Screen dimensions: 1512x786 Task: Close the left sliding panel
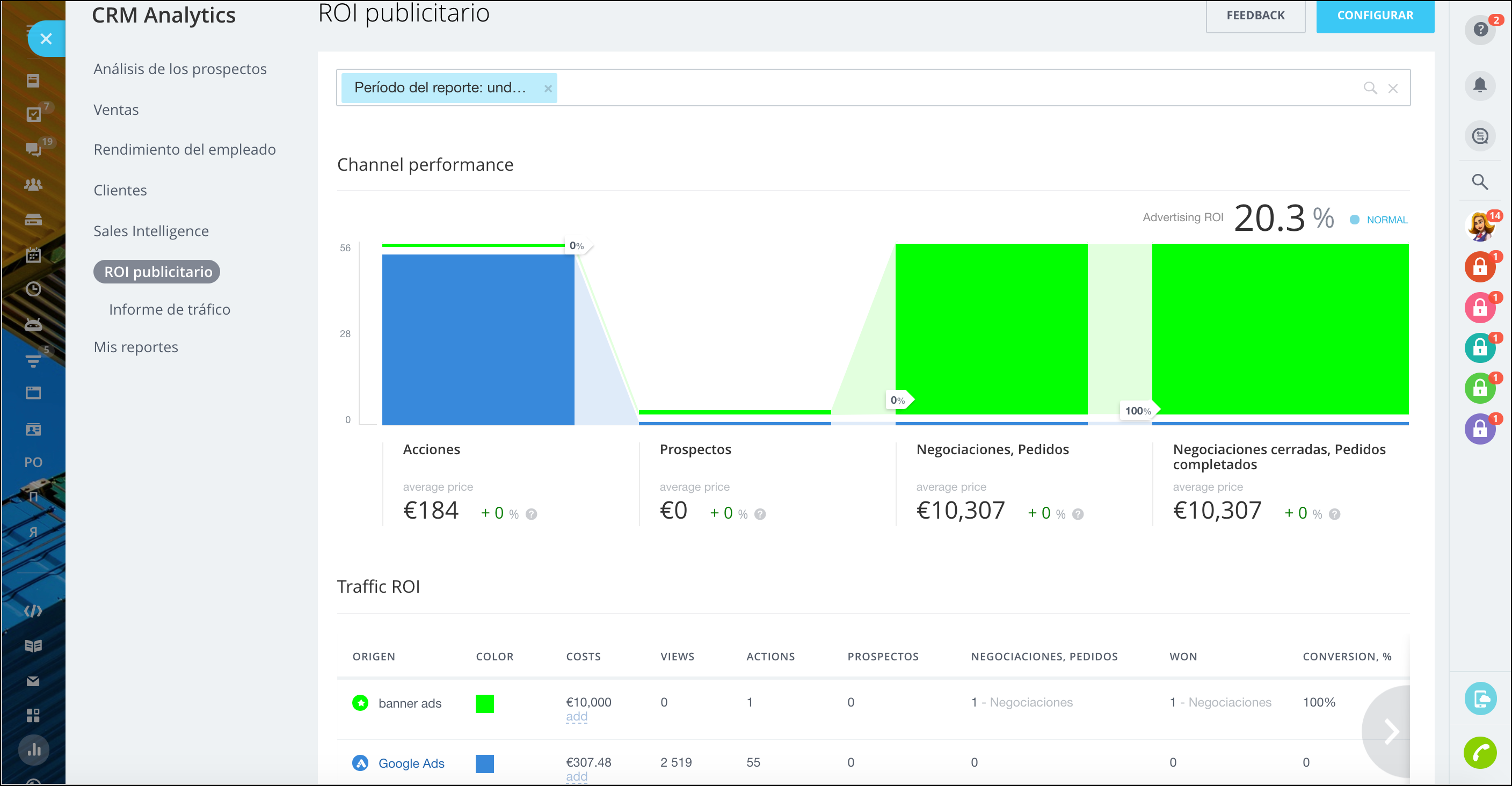click(x=46, y=39)
